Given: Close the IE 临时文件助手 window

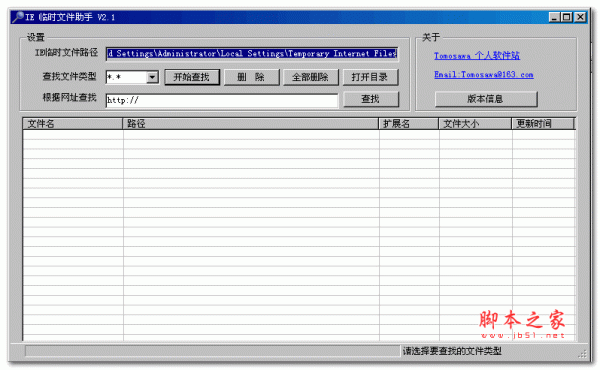Looking at the screenshot, I should pos(580,17).
